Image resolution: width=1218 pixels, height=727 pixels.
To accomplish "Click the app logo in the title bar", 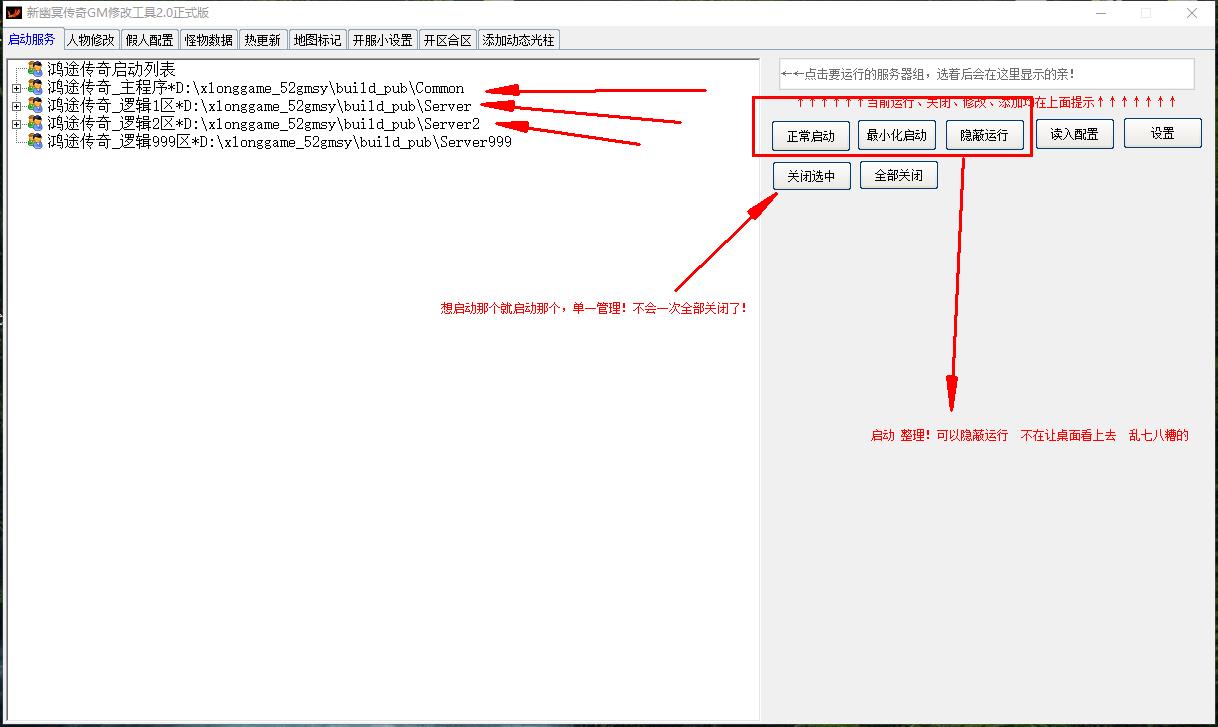I will point(14,13).
